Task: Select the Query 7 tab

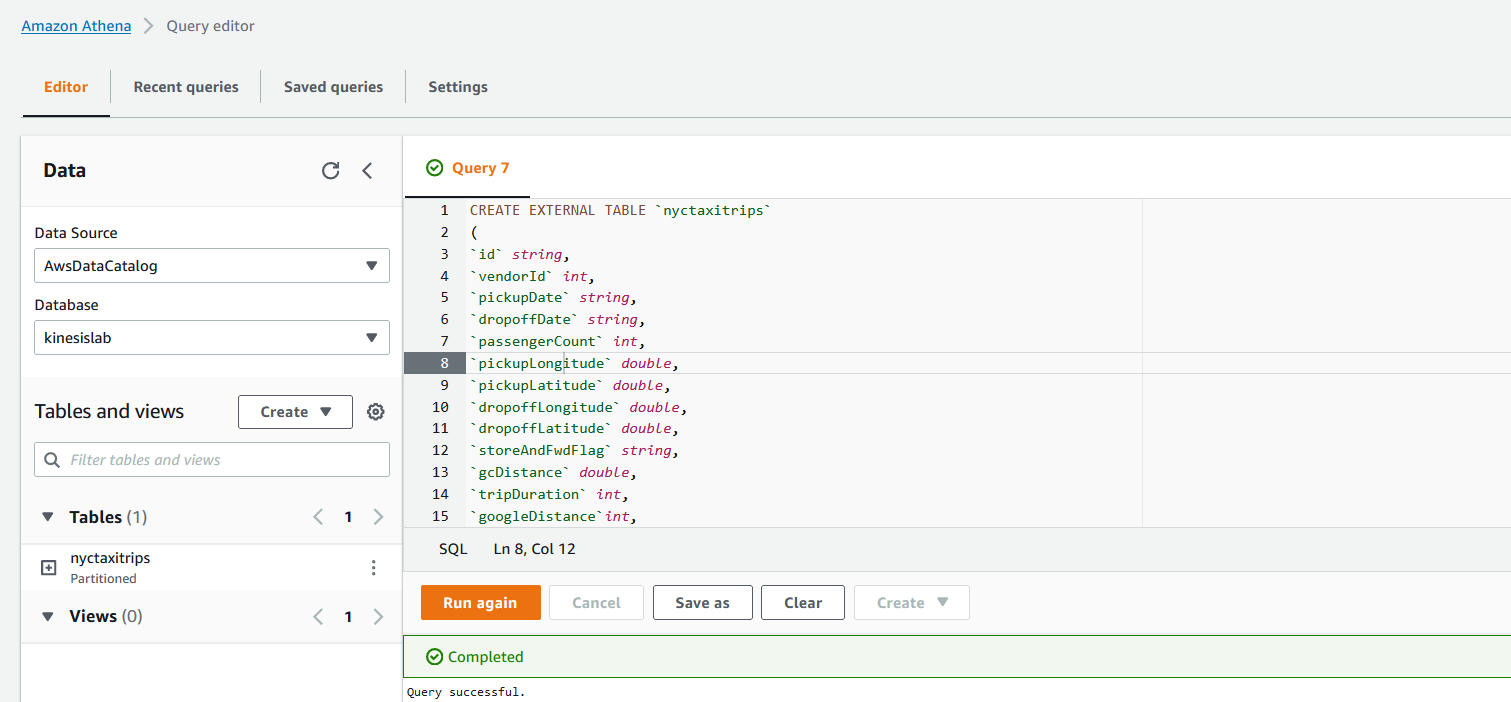Action: click(467, 168)
